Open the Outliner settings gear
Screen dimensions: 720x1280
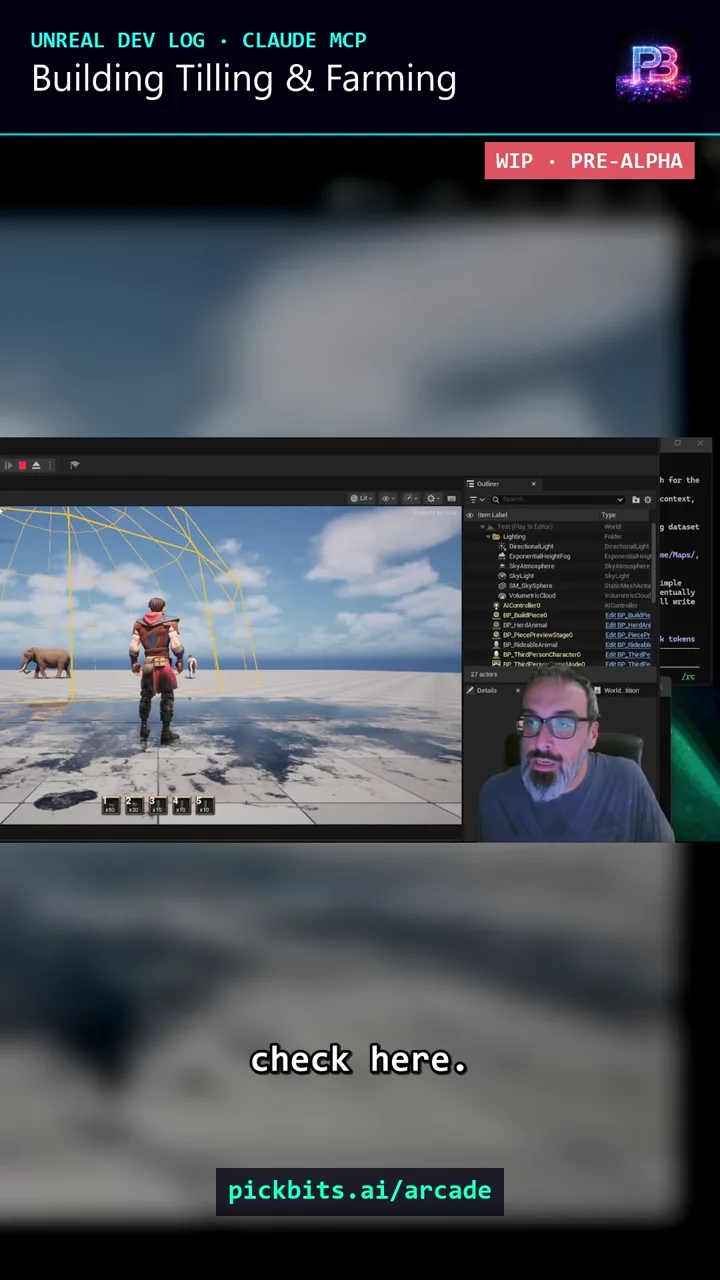[x=648, y=499]
